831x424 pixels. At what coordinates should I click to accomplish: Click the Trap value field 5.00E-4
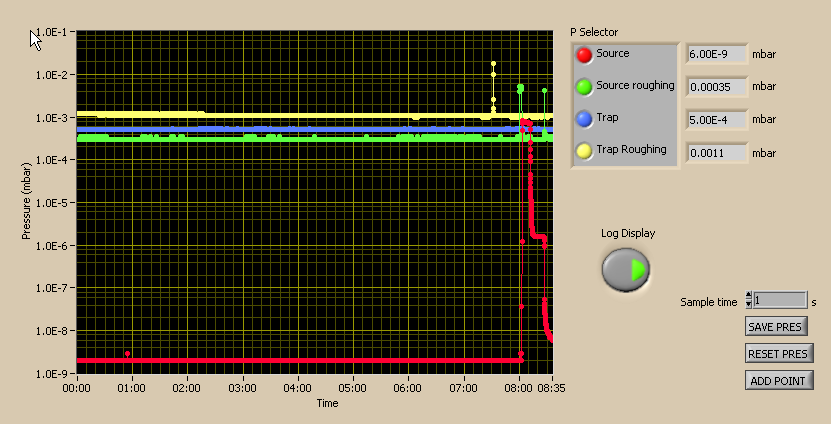coord(717,120)
